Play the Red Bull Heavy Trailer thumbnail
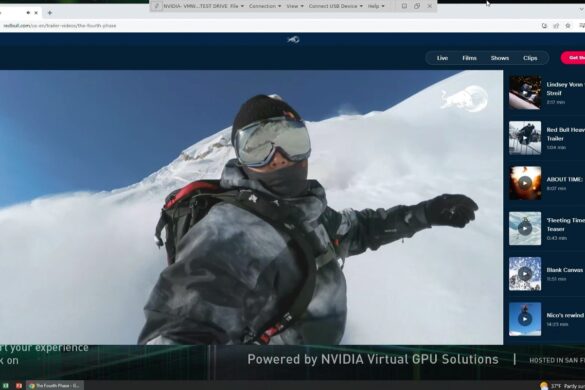 [525, 138]
